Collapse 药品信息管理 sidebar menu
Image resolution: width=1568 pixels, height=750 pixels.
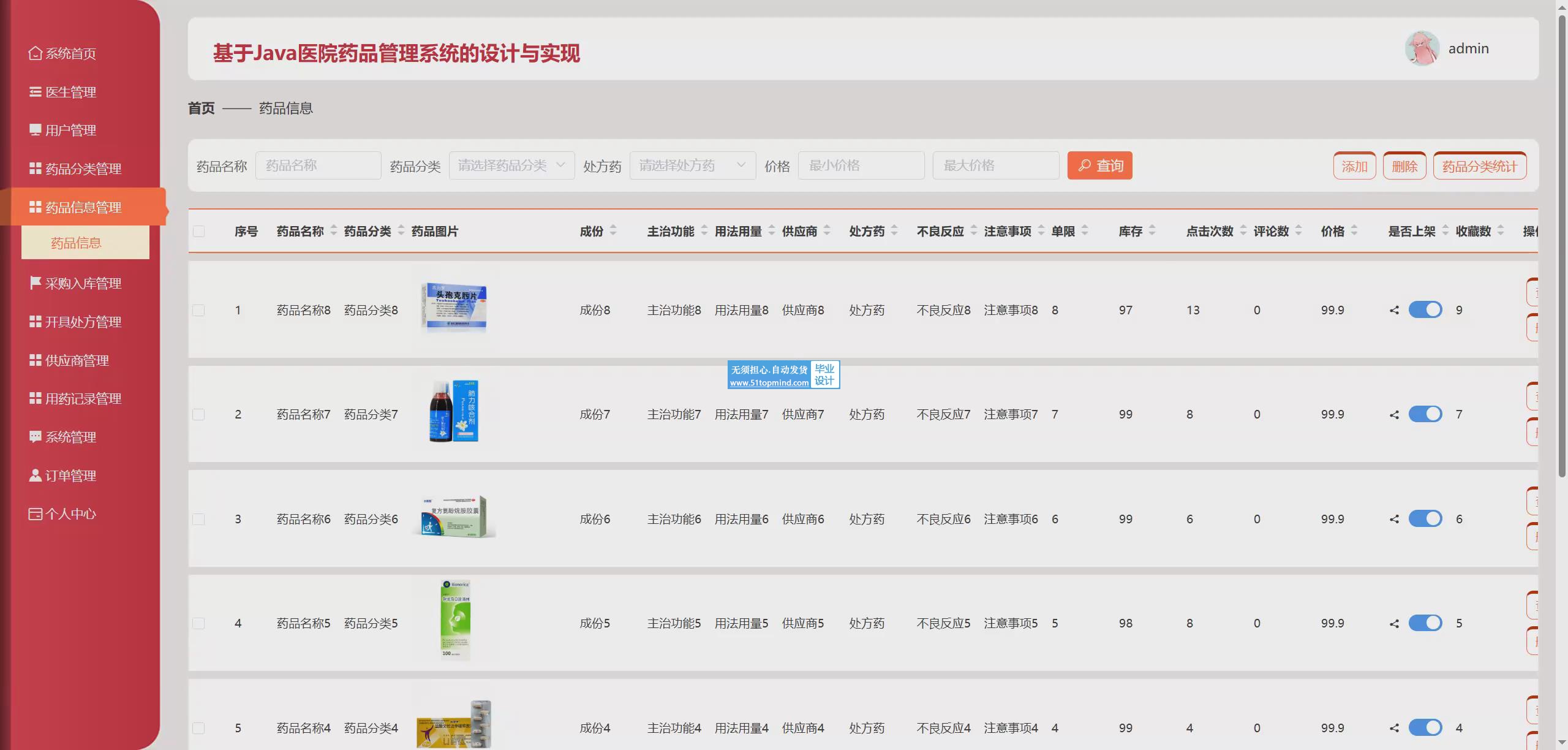pyautogui.click(x=83, y=207)
